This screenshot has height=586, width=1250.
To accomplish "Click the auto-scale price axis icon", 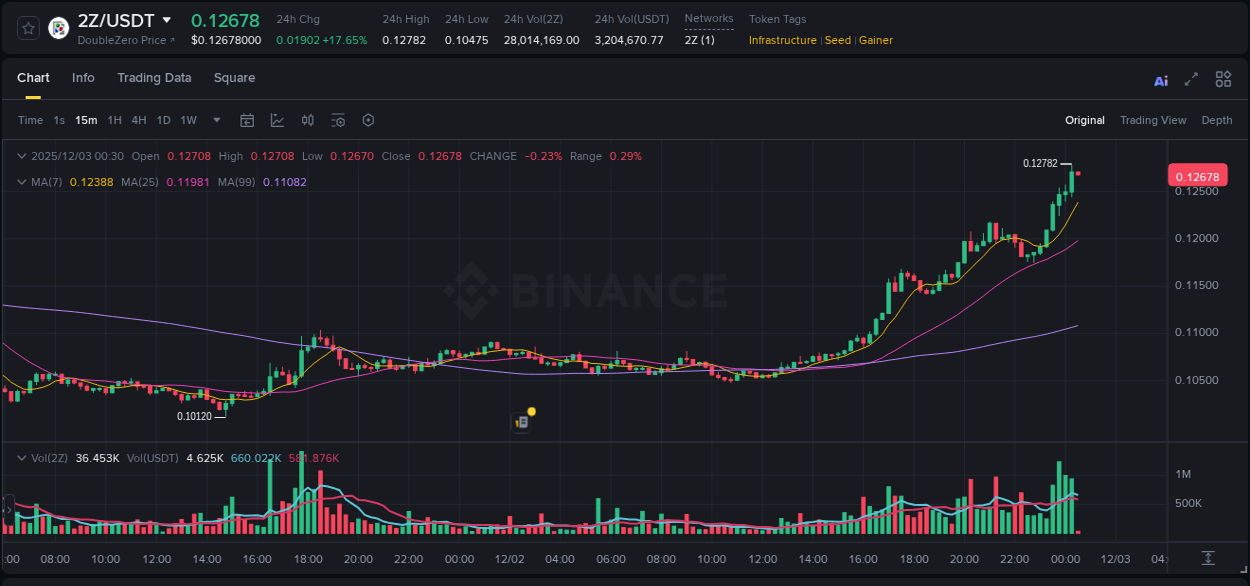I will [x=1206, y=557].
